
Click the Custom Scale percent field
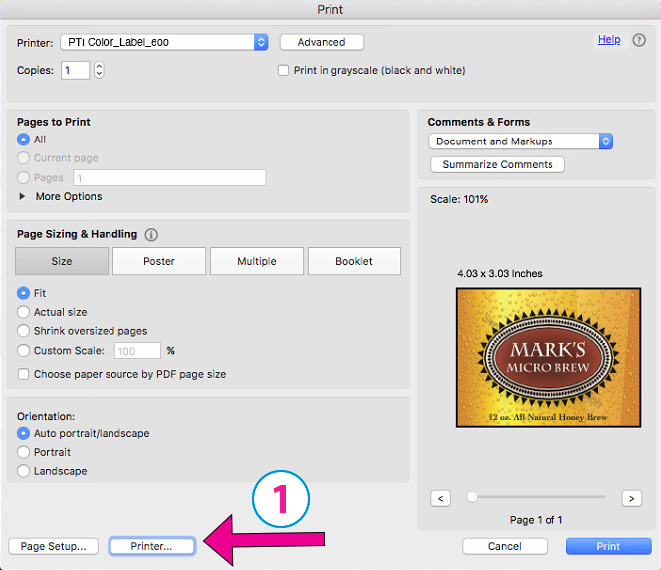[x=137, y=351]
